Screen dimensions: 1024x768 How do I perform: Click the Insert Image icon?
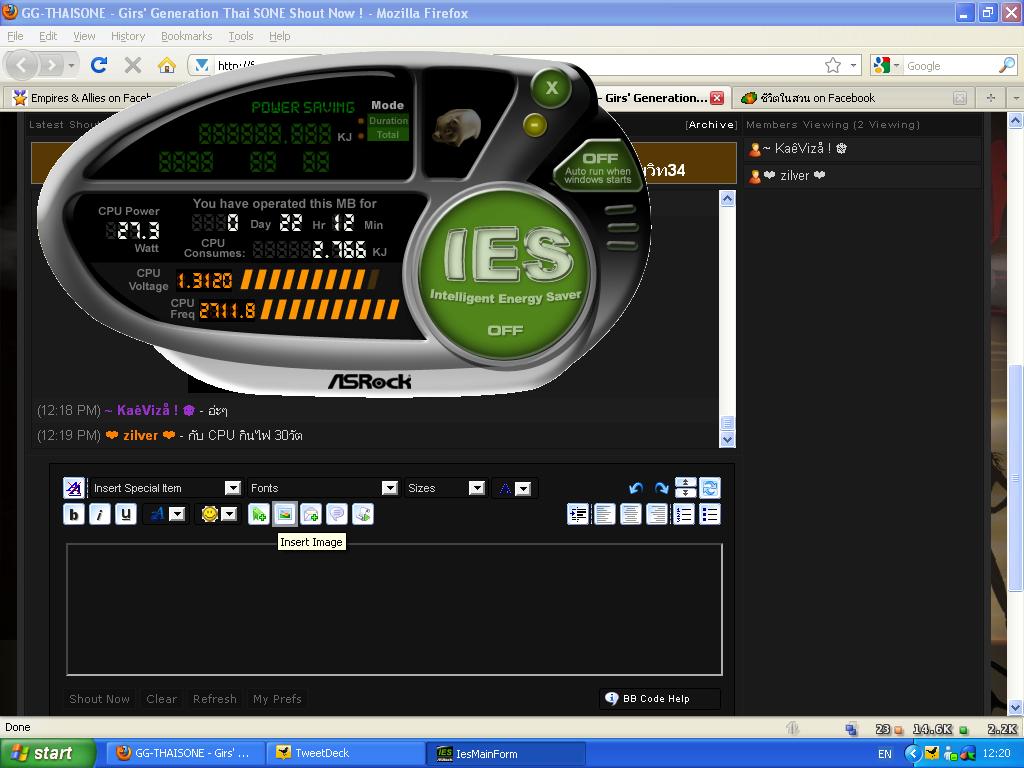[x=285, y=515]
